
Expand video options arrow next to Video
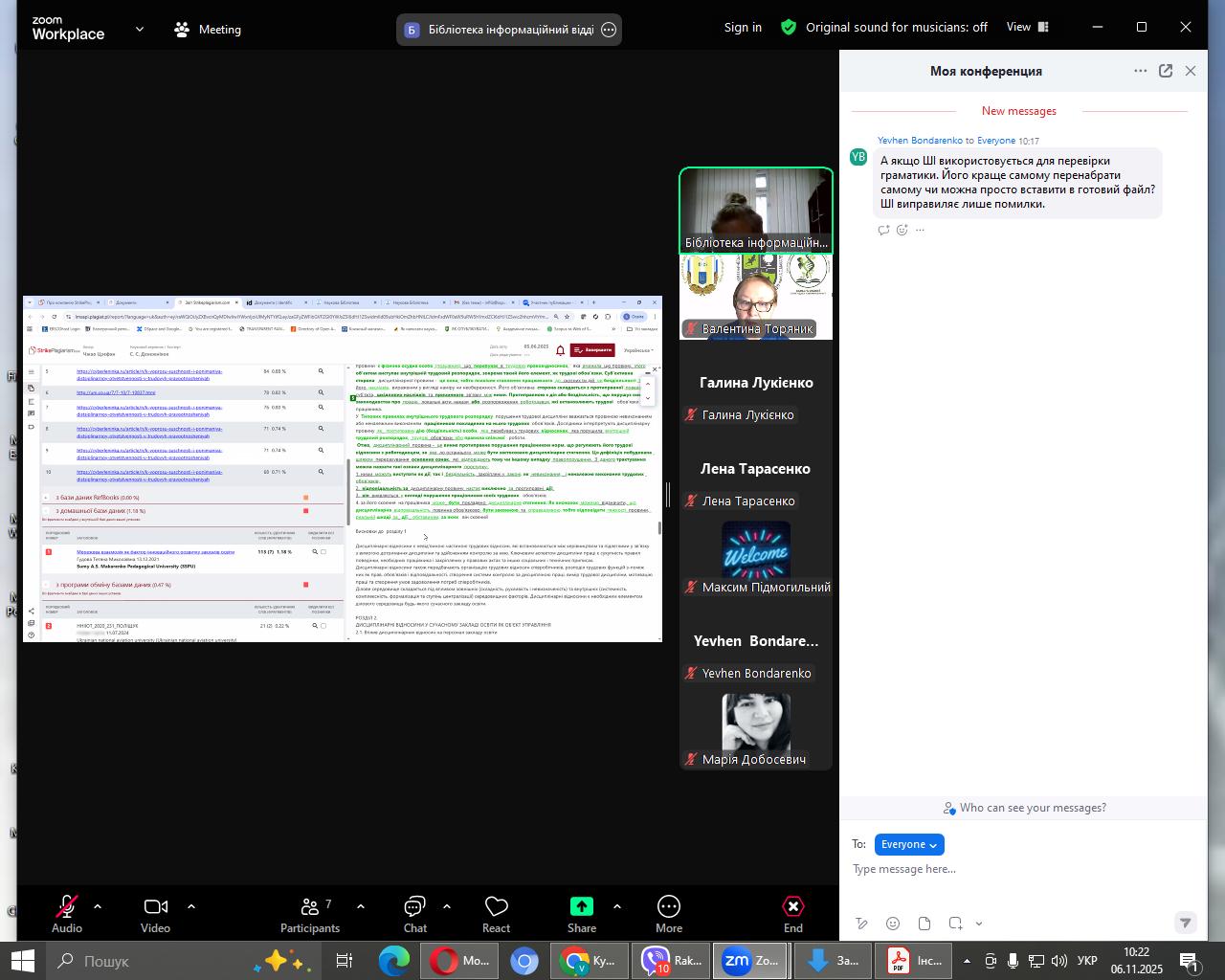click(190, 906)
